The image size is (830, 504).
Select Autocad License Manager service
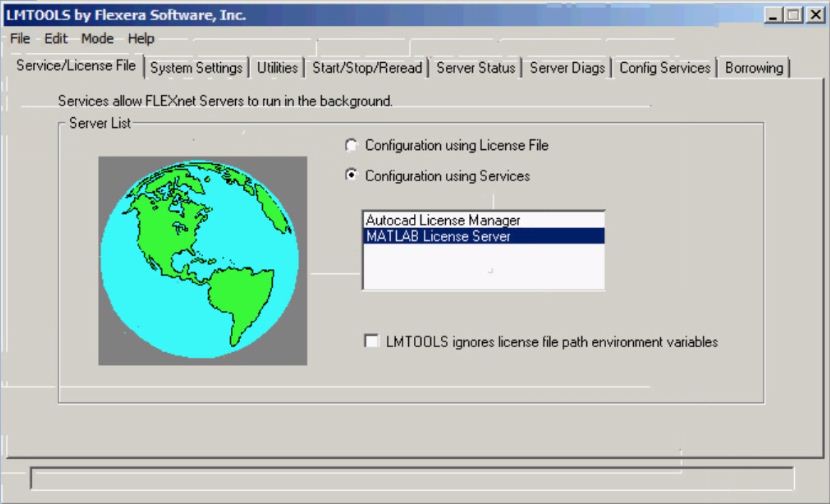[x=442, y=220]
